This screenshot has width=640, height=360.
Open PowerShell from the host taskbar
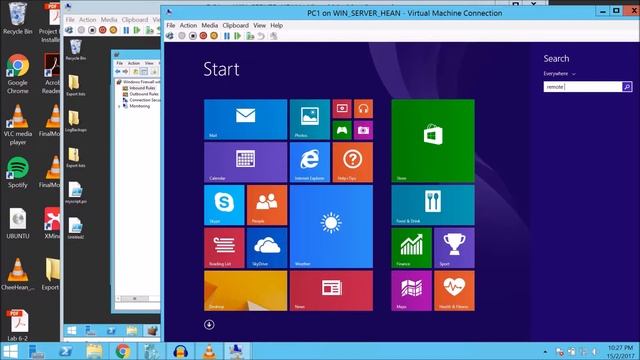point(66,351)
